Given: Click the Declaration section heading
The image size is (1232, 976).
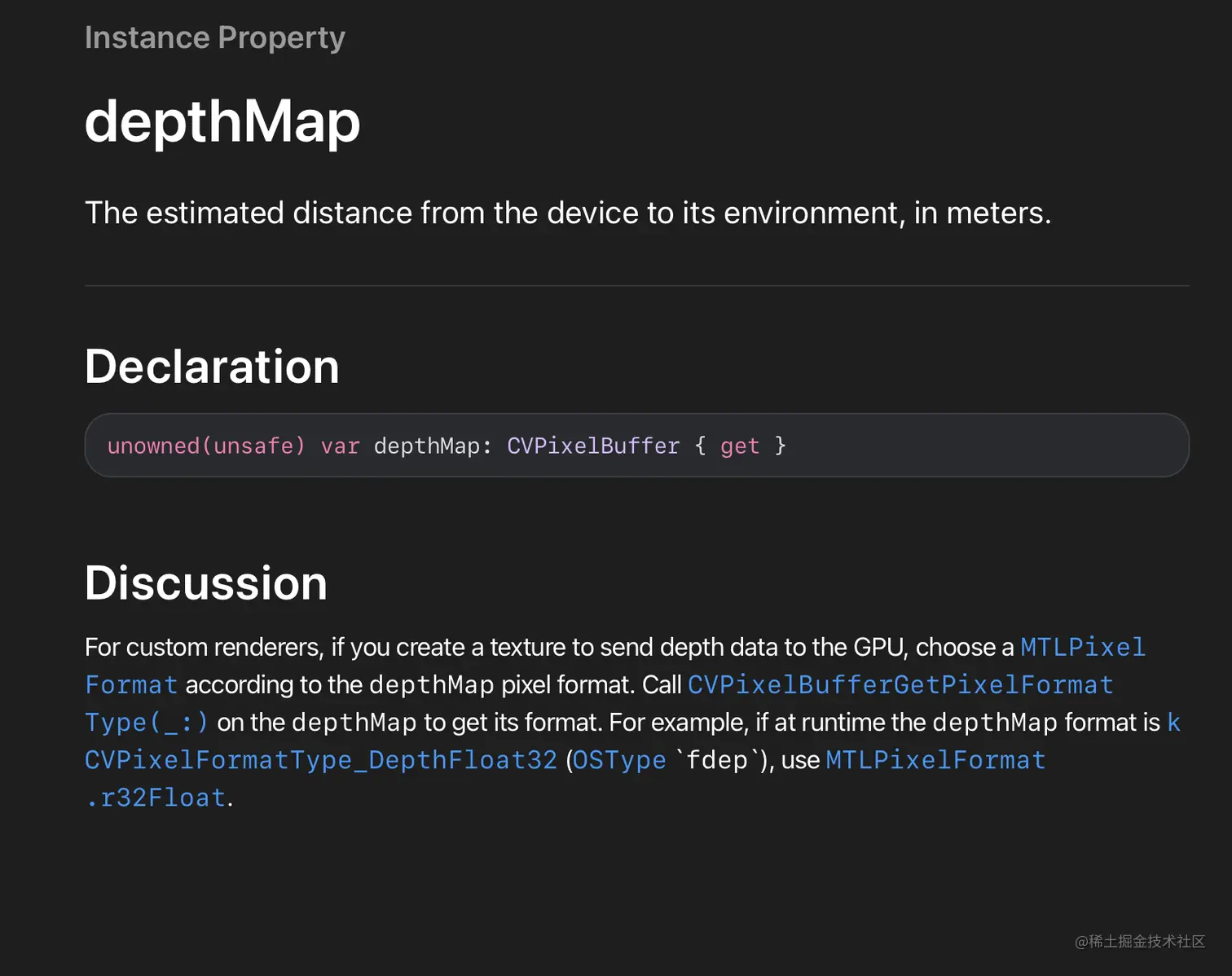Looking at the screenshot, I should (212, 367).
